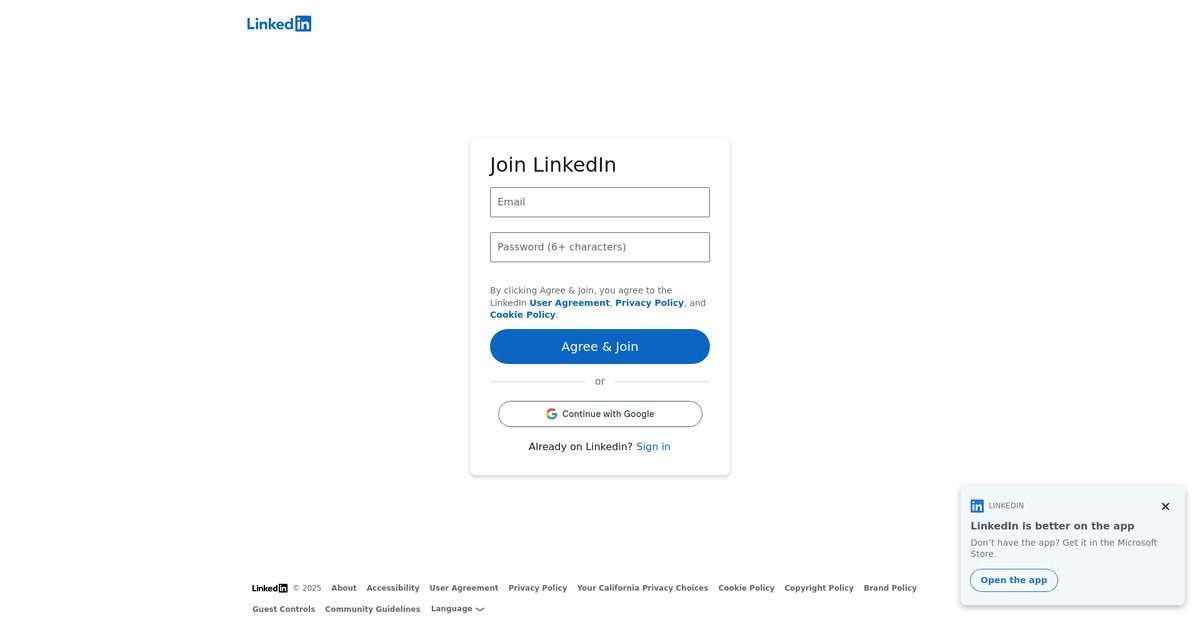Close the LinkedIn app promo popup

pos(1165,506)
